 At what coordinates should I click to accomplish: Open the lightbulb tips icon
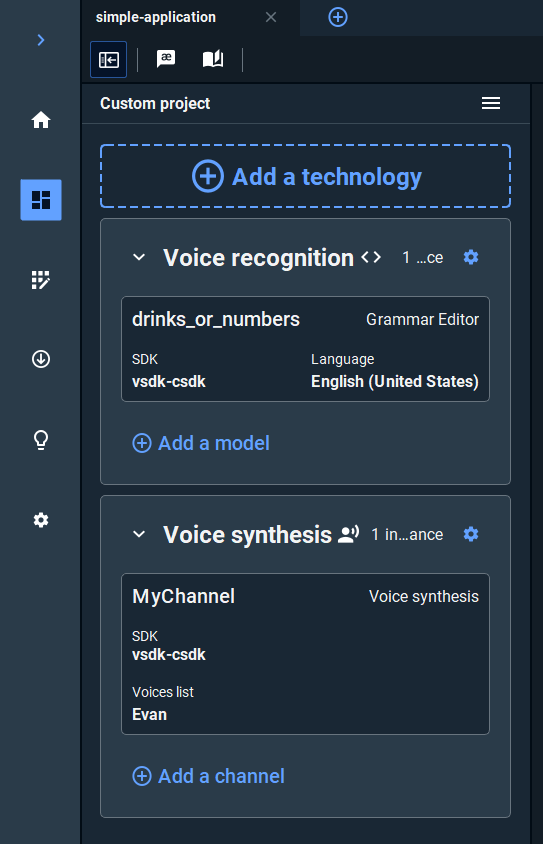(41, 440)
